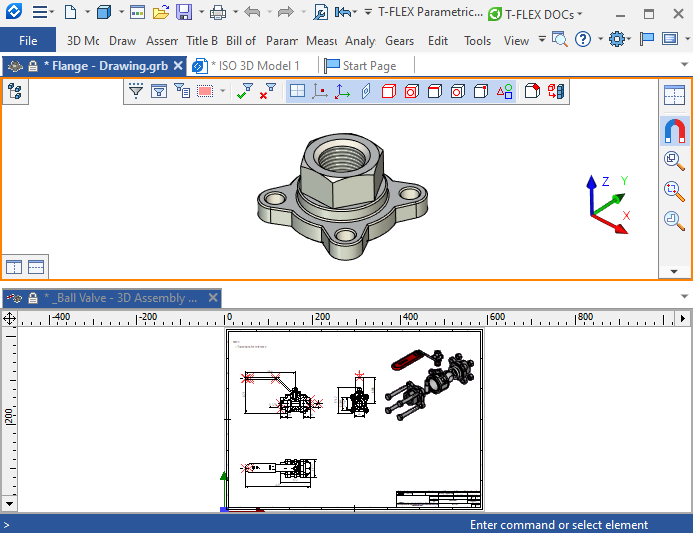Open the Tools ribbon tab
The width and height of the screenshot is (693, 533).
[477, 41]
